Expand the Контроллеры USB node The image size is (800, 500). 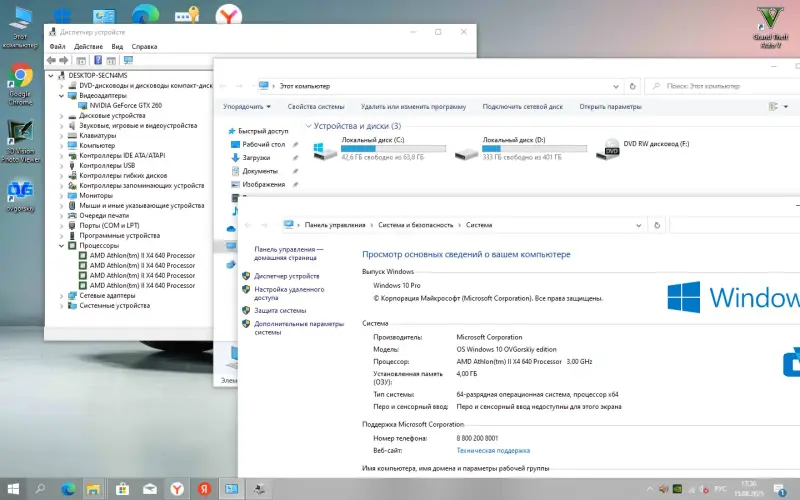point(61,166)
